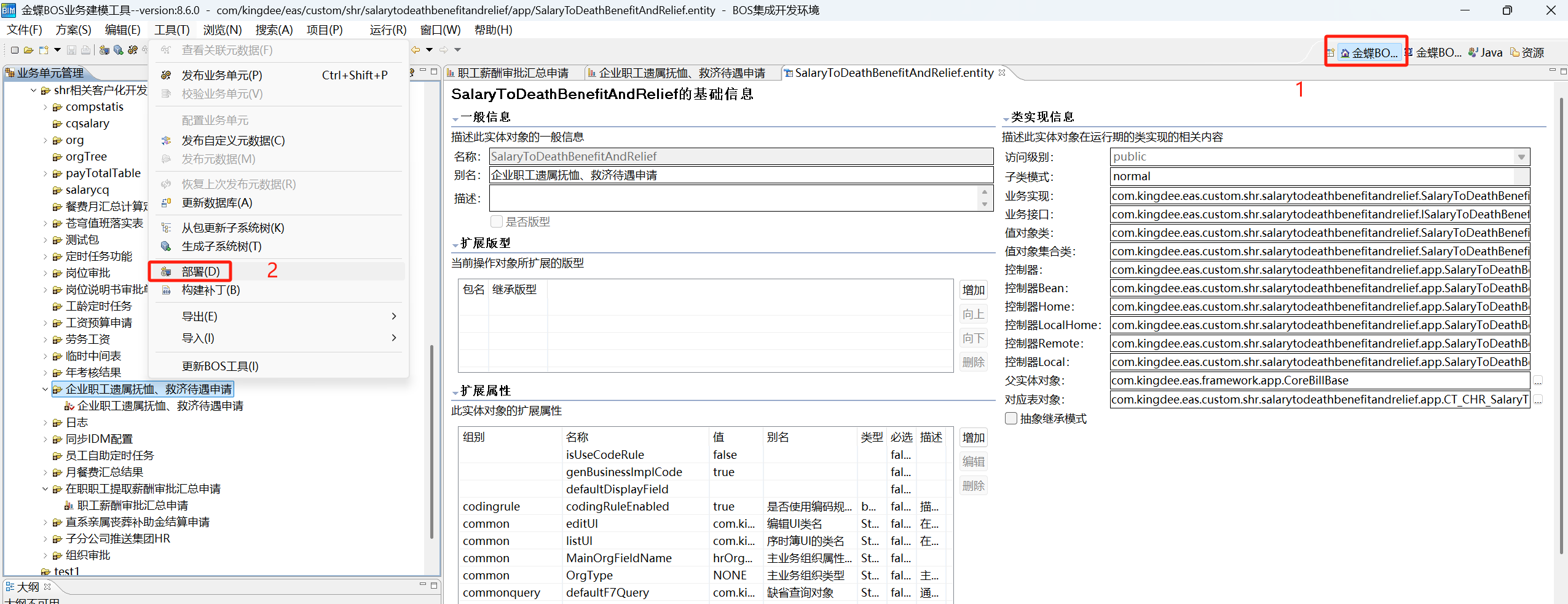The height and width of the screenshot is (604, 1568).
Task: Click the new item toolbar icon
Action: 44,50
